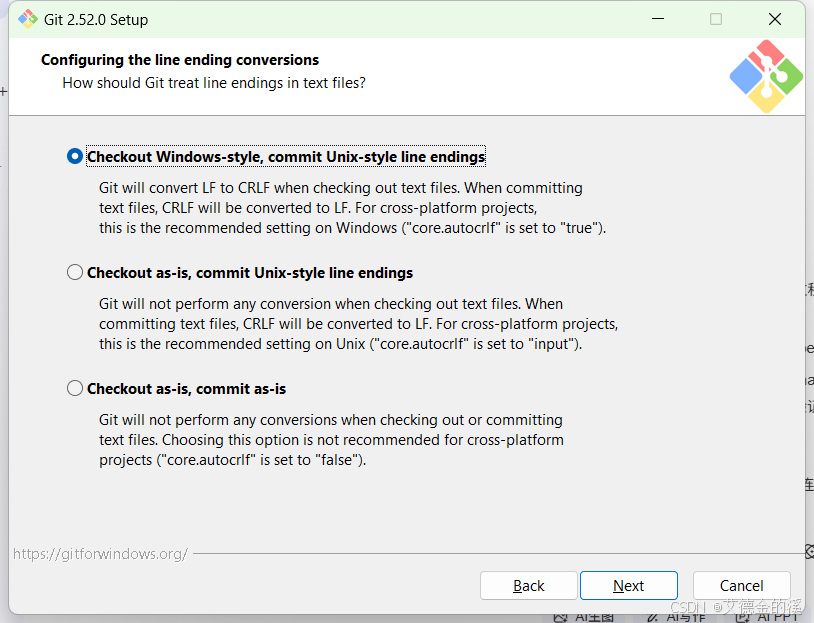This screenshot has height=623, width=814.
Task: Choose Checkout as-is, commit as-is option
Action: click(x=75, y=388)
